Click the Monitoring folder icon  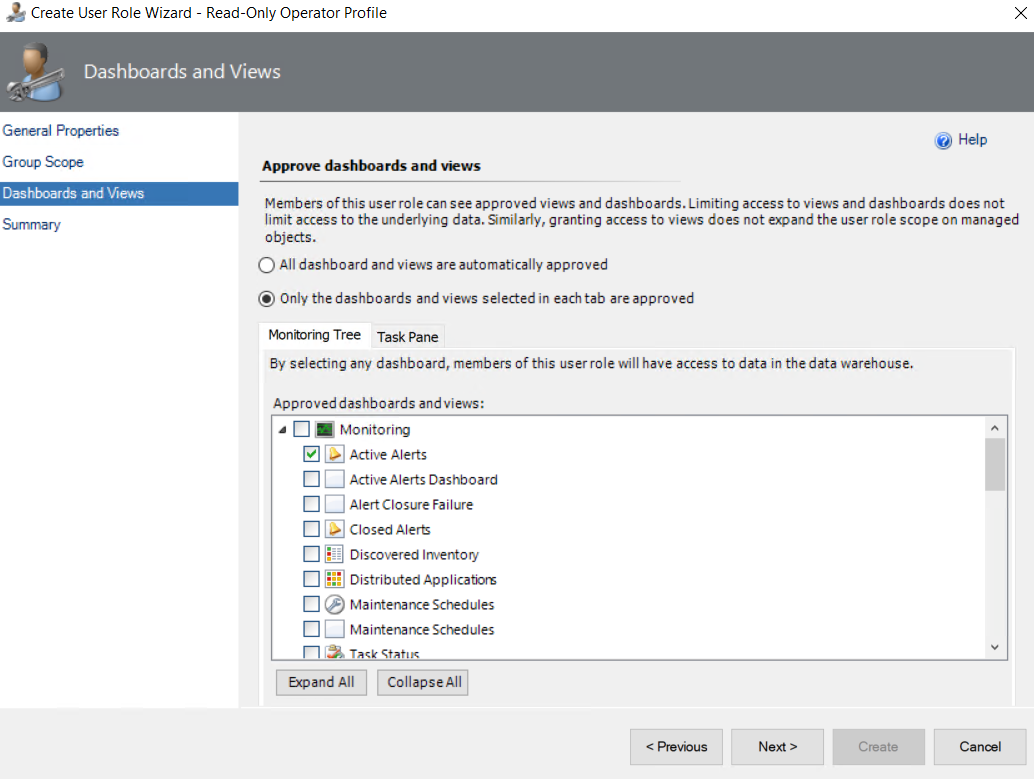tap(324, 430)
